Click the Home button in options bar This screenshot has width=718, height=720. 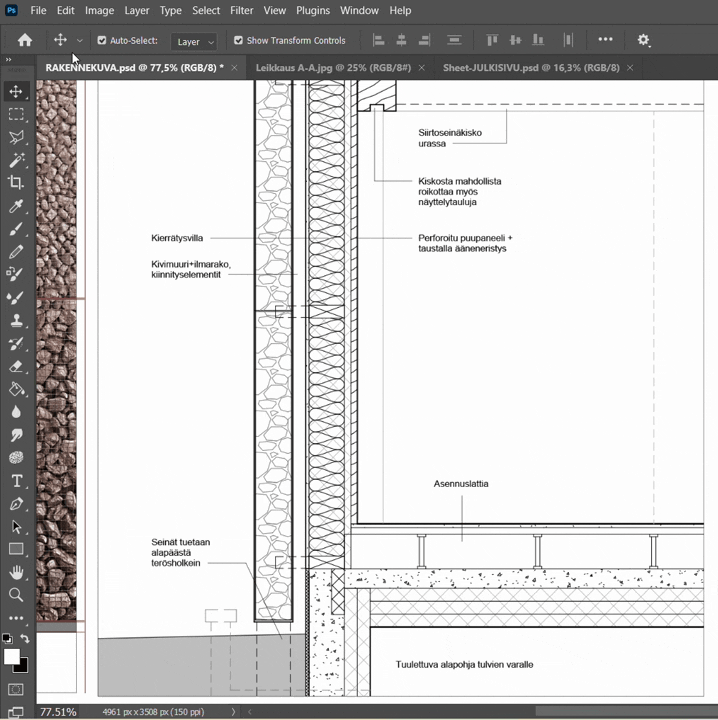[25, 40]
